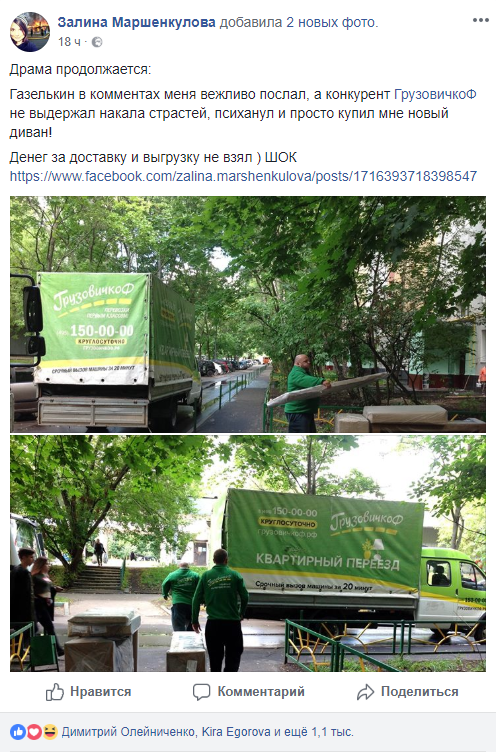Click Залина Маршенкулова's profile avatar

tap(30, 32)
